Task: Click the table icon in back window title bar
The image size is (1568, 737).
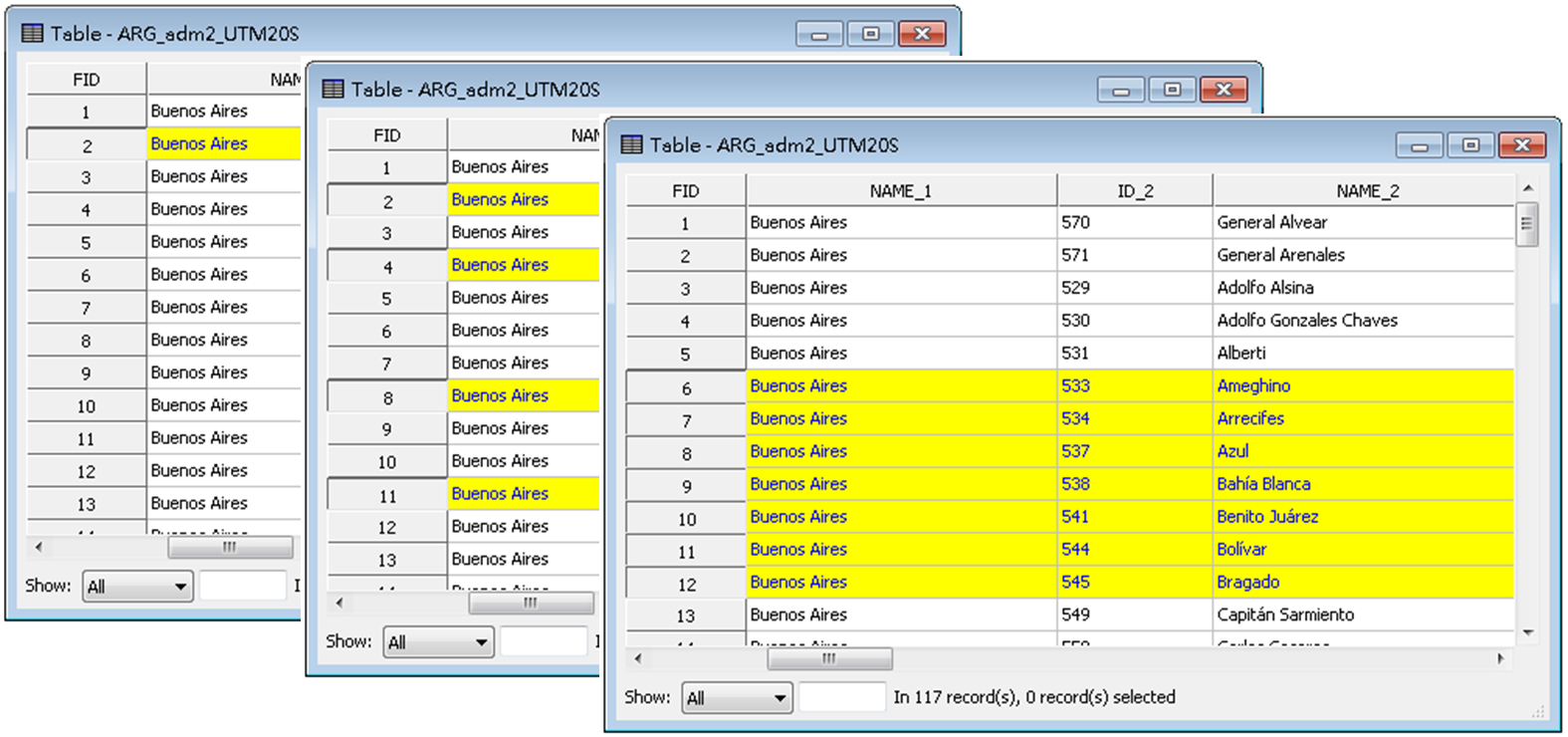Action: [32, 34]
